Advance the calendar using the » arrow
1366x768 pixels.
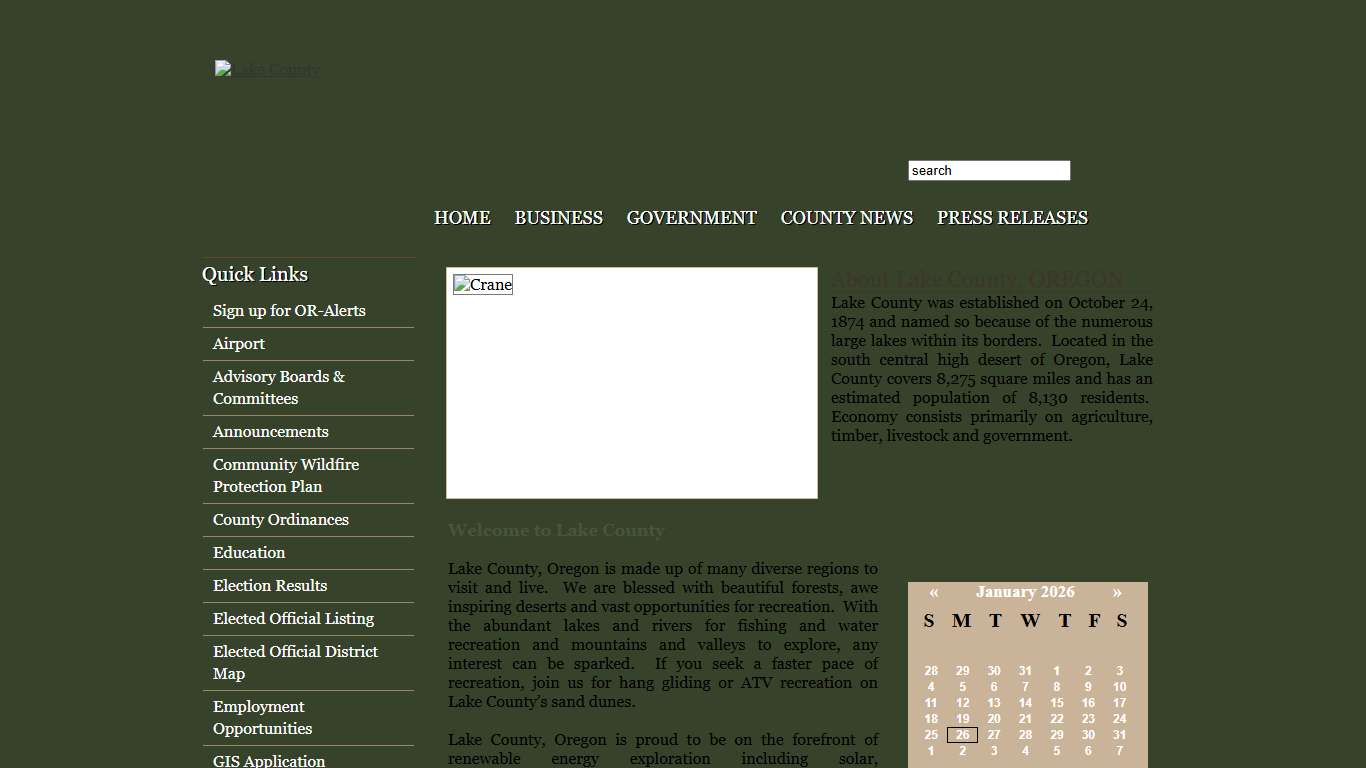(1117, 591)
